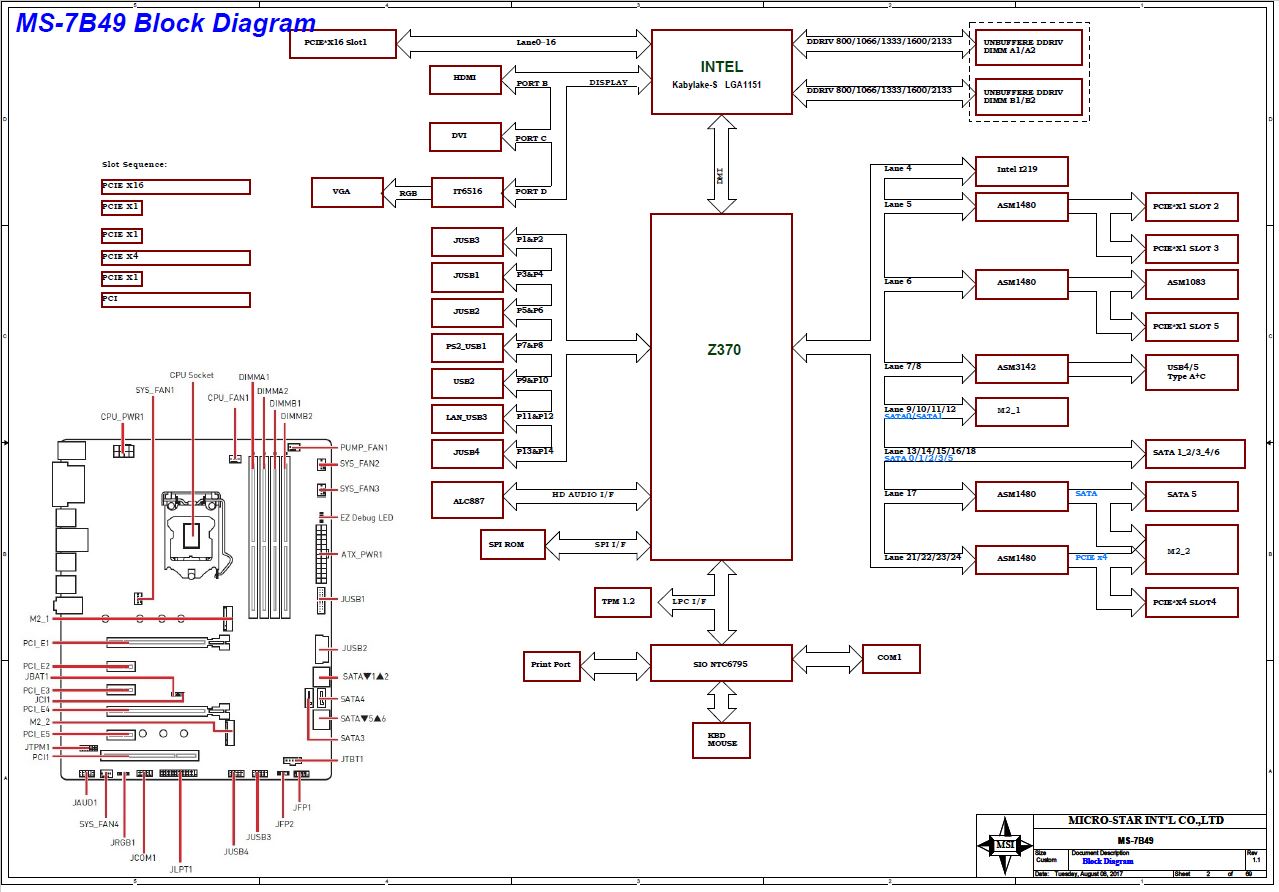This screenshot has height=892, width=1279.
Task: Click the IT6516 converter block
Action: click(467, 192)
